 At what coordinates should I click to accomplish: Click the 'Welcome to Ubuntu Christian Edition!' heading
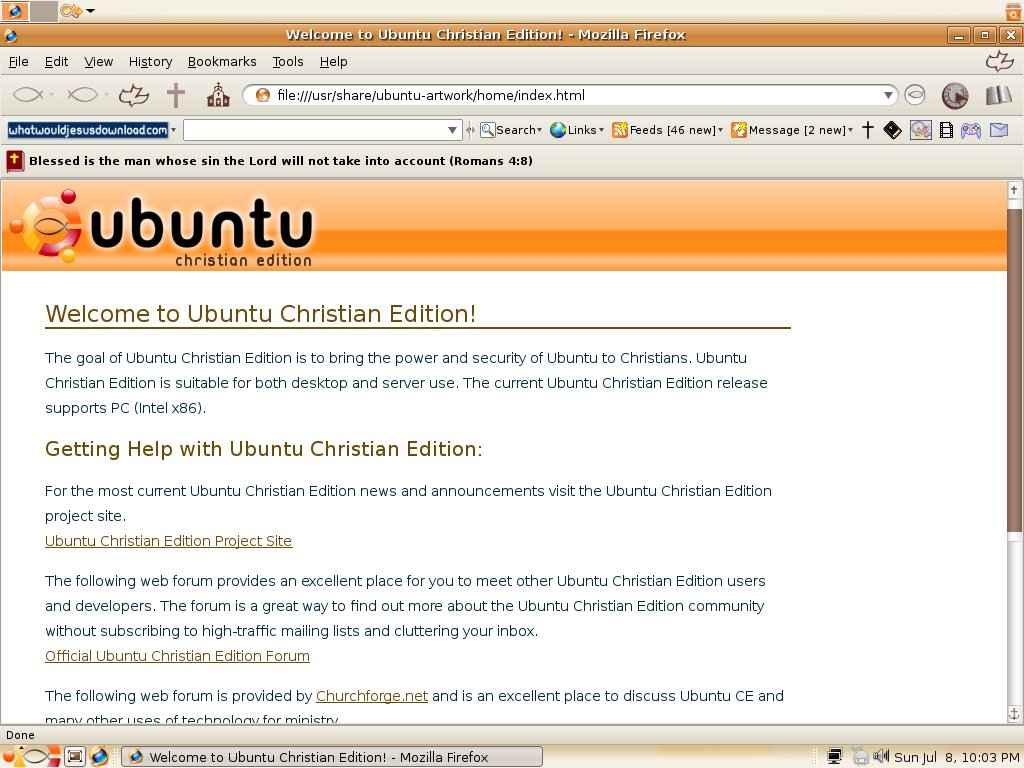[x=261, y=313]
